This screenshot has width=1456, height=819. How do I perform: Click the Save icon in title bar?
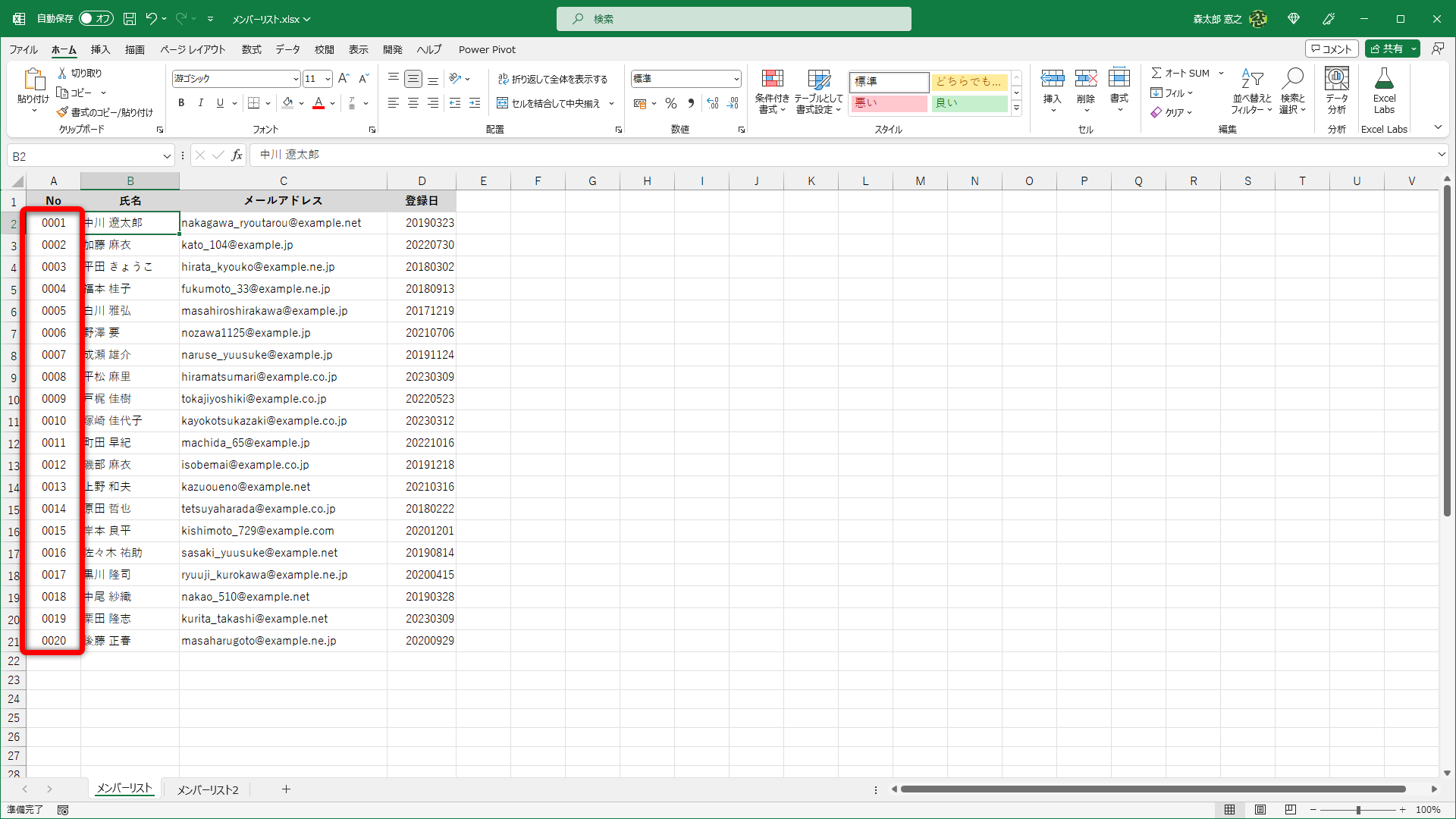(x=130, y=19)
